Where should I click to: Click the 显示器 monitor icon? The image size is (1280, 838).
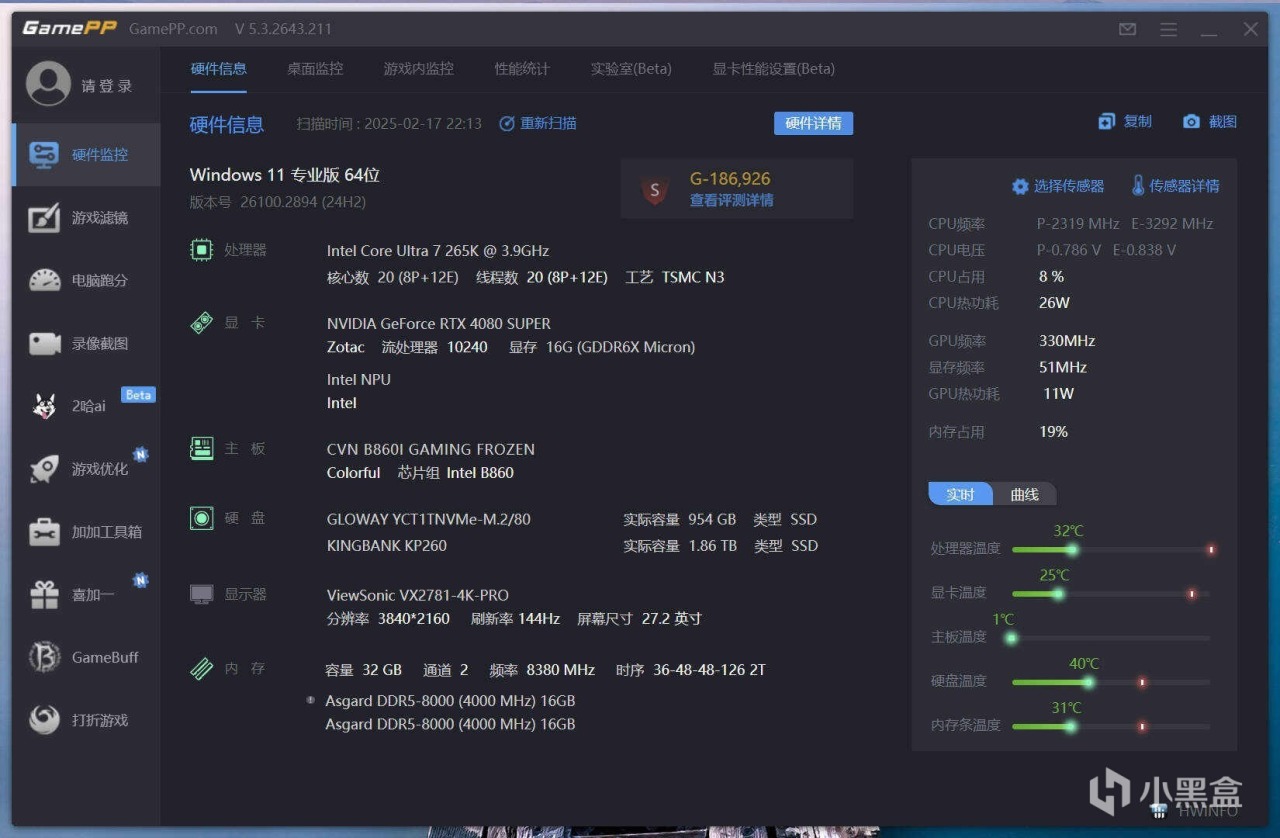[202, 594]
